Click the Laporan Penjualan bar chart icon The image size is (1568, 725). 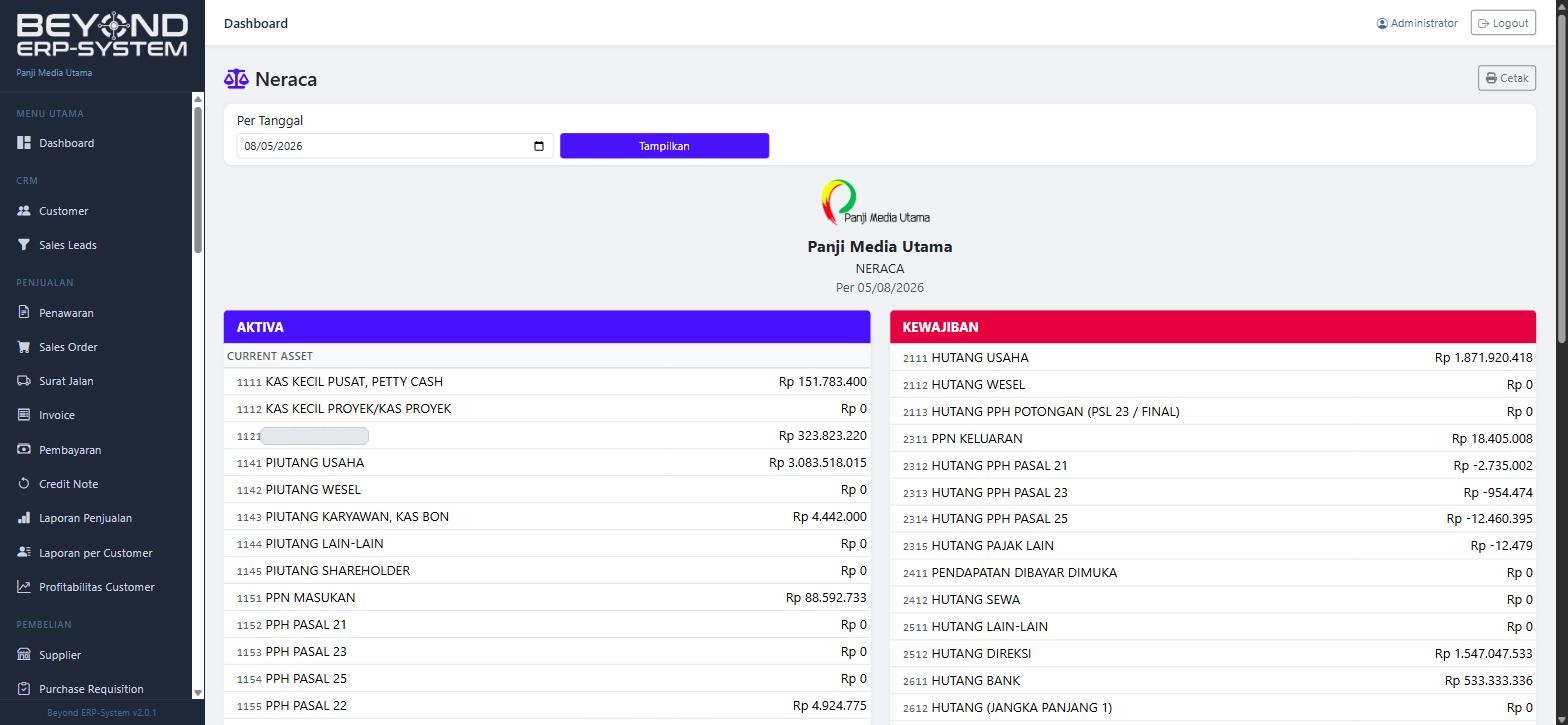coord(24,518)
